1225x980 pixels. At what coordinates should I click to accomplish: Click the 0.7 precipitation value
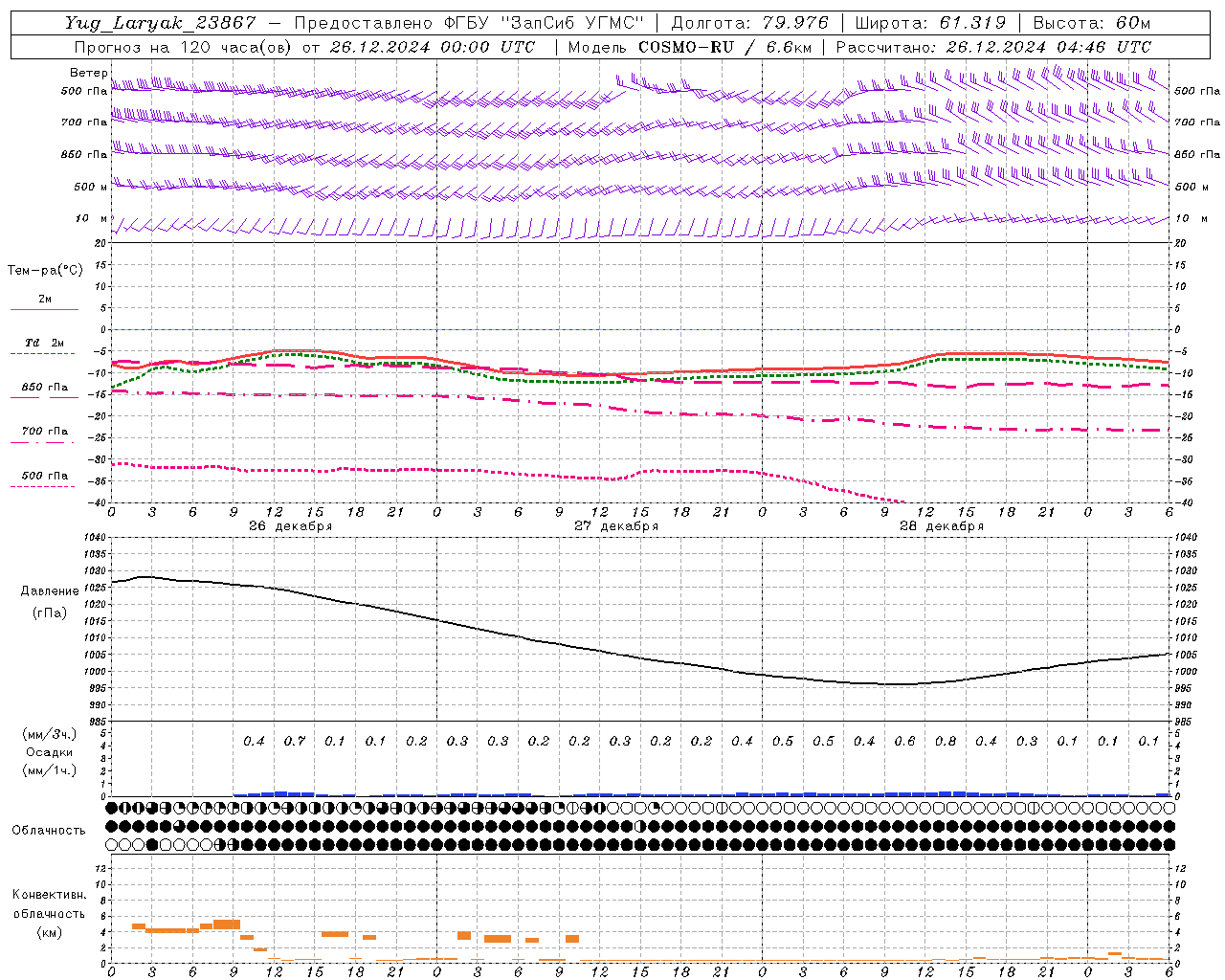pyautogui.click(x=295, y=742)
